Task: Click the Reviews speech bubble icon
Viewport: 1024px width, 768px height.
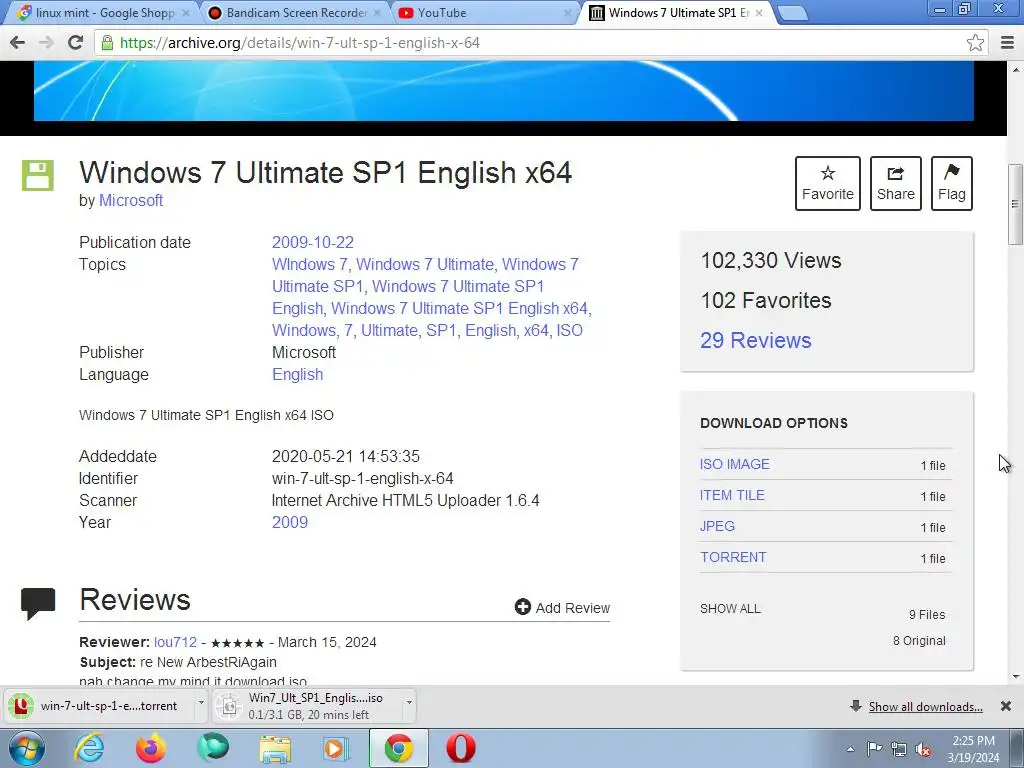Action: 38,603
